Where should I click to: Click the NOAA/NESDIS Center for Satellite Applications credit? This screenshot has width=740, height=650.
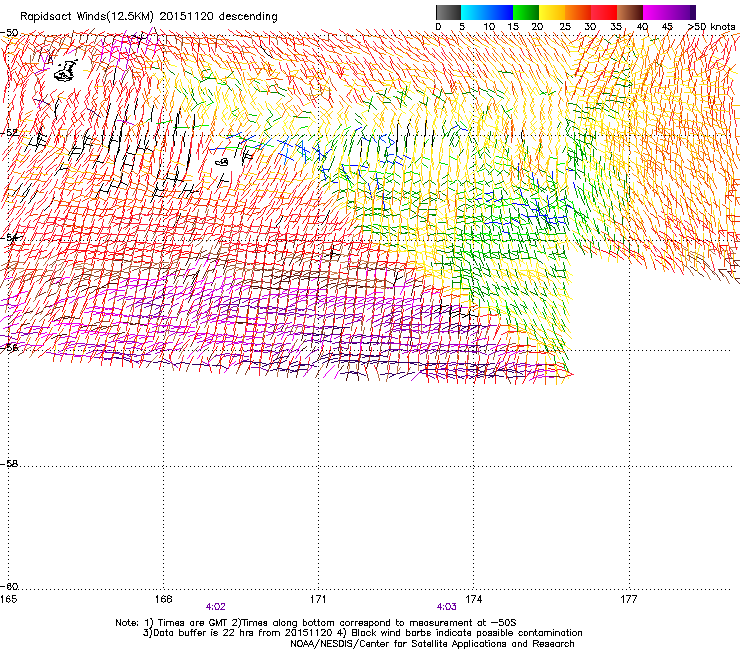[432, 644]
